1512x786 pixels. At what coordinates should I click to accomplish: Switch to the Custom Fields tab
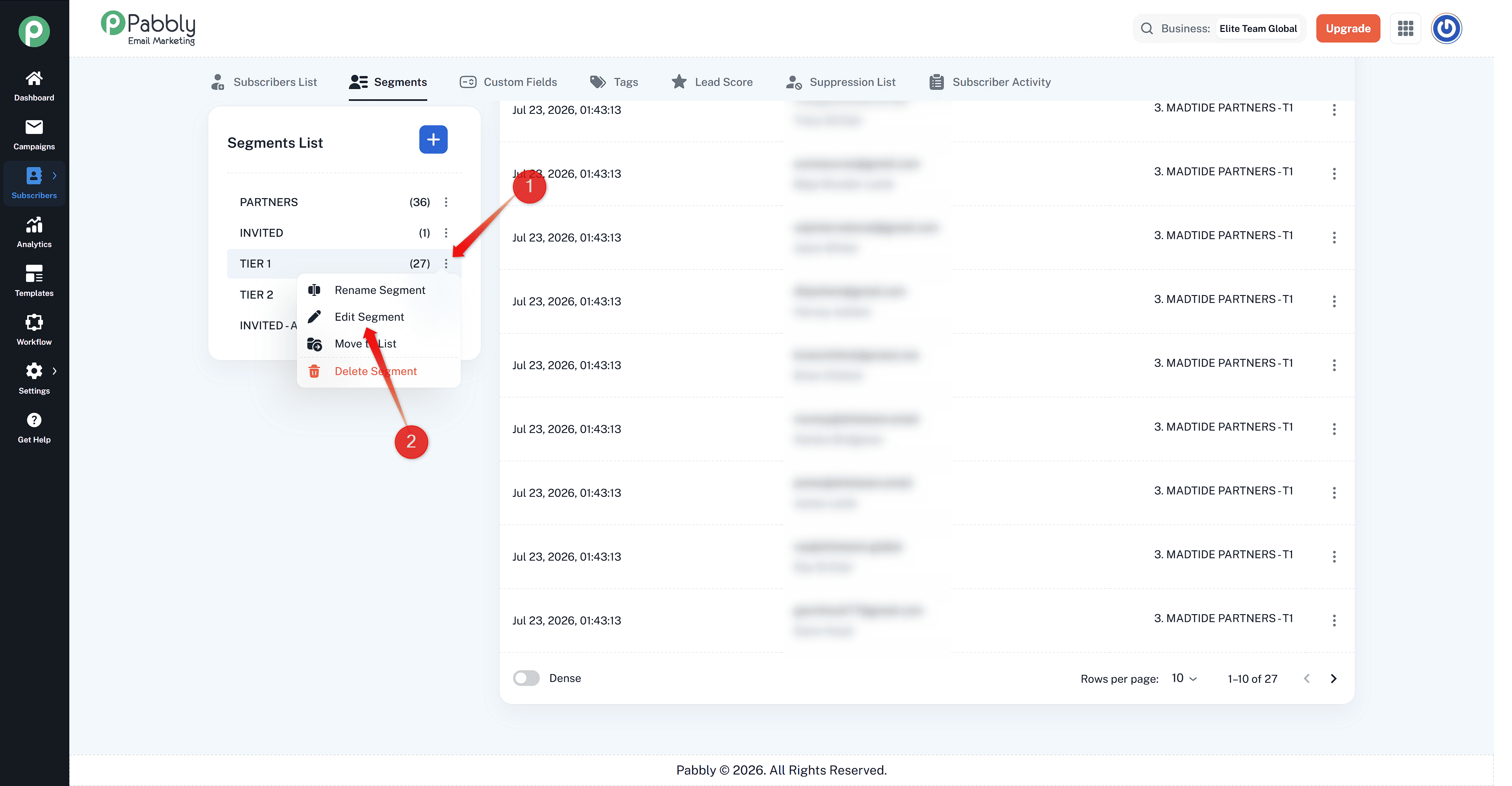click(508, 82)
